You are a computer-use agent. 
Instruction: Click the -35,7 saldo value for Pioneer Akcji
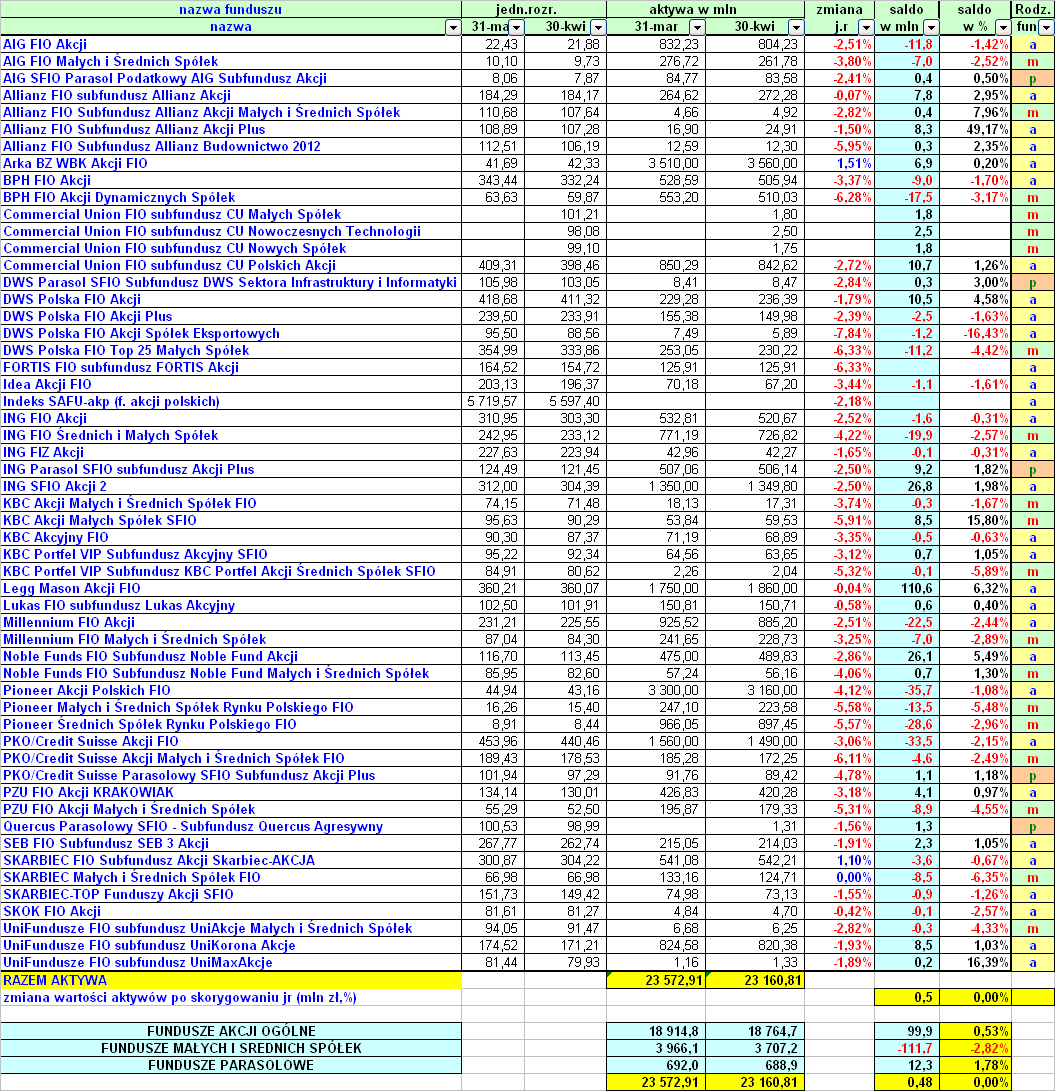point(907,690)
